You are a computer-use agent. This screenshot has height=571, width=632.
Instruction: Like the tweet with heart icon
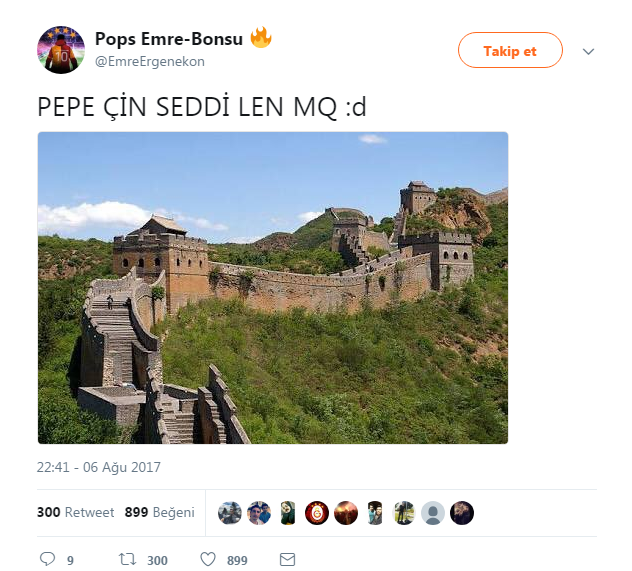(208, 559)
